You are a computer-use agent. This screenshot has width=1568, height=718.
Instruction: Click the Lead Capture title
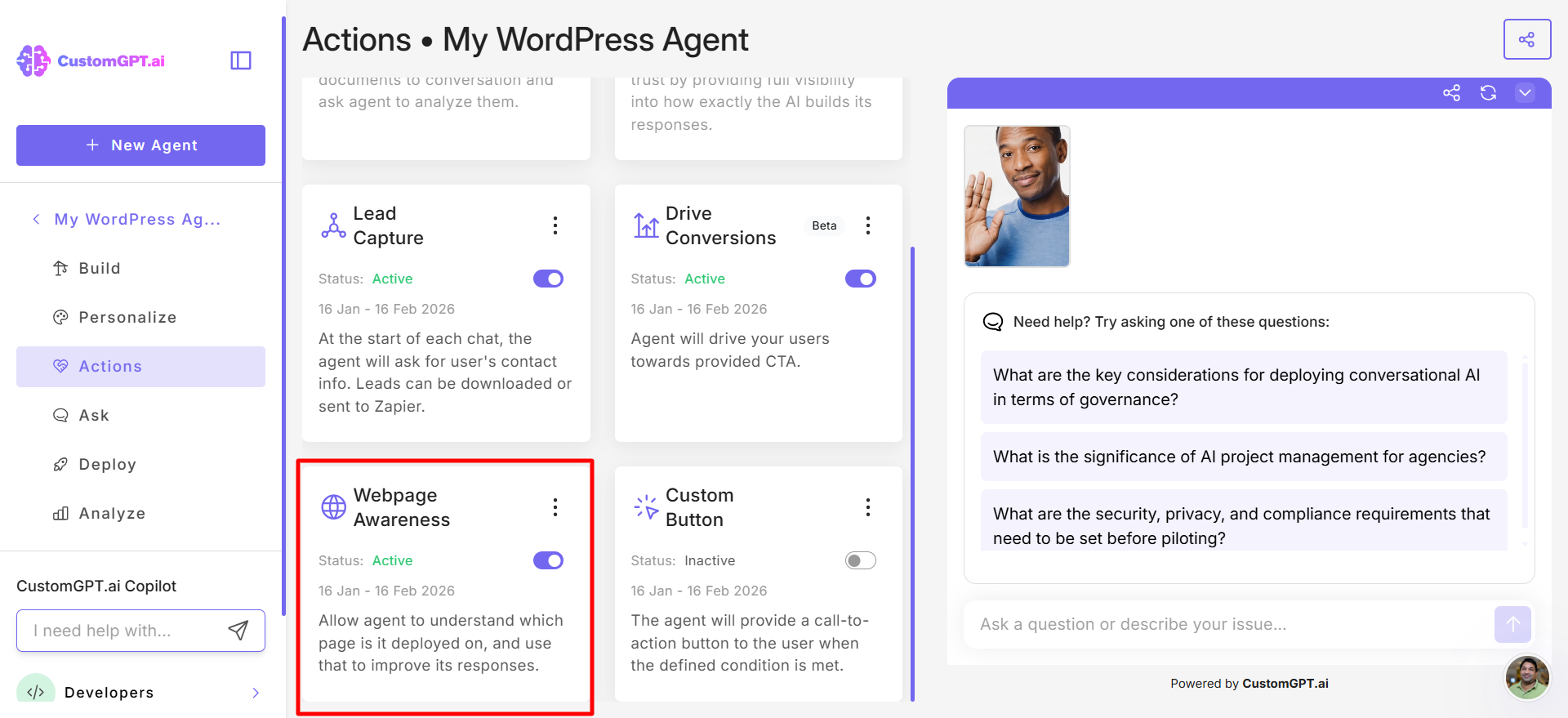coord(388,225)
